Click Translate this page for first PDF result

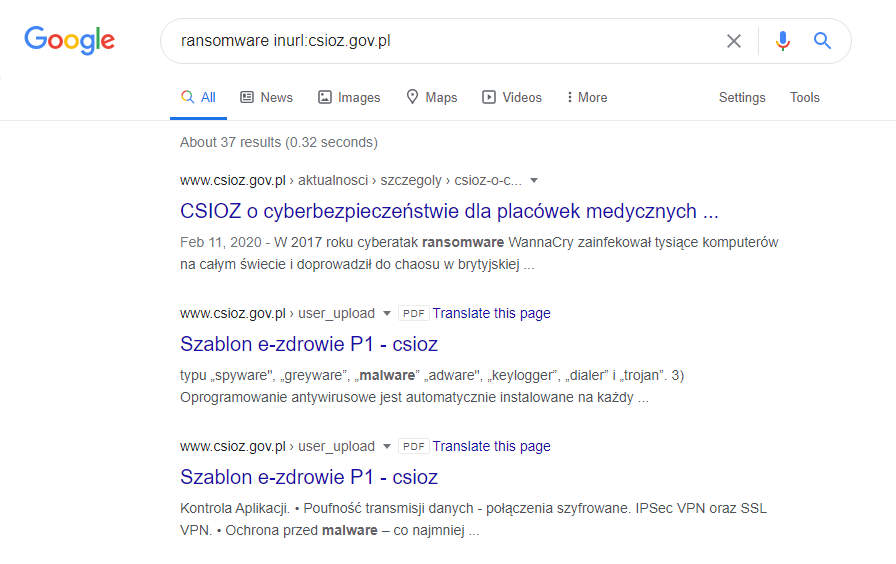coord(491,313)
